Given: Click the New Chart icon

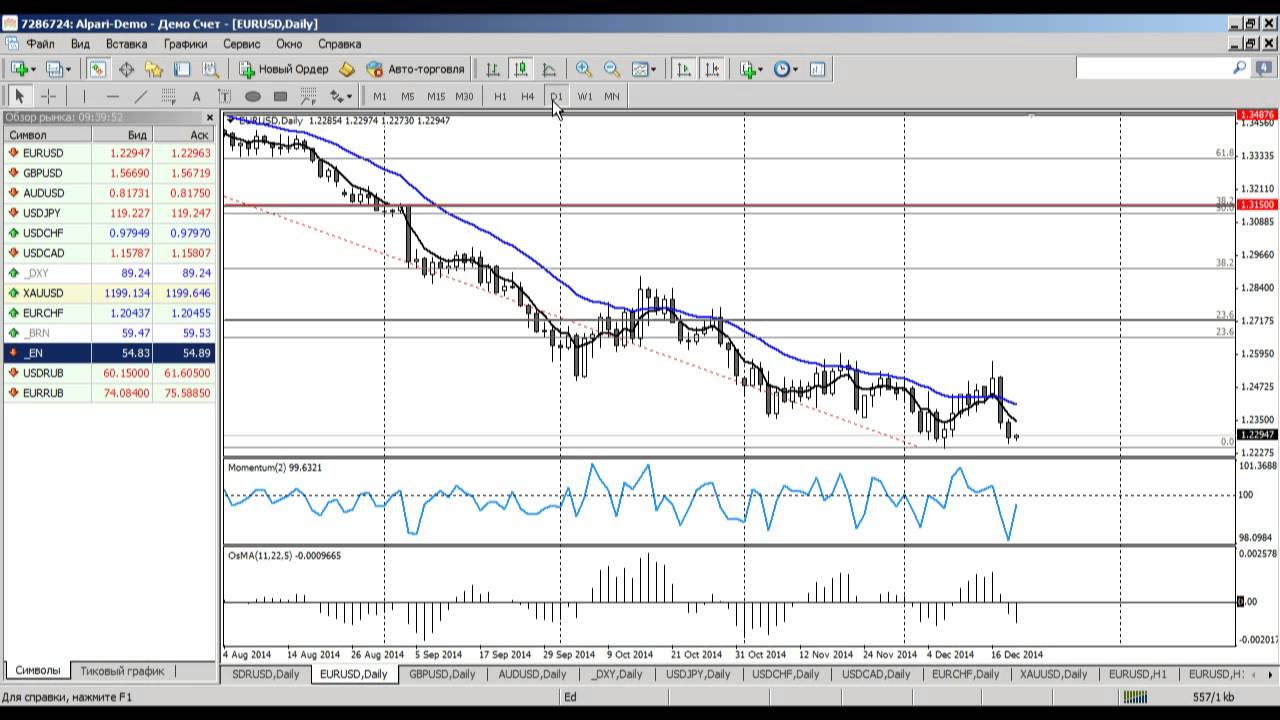Looking at the screenshot, I should coord(19,69).
